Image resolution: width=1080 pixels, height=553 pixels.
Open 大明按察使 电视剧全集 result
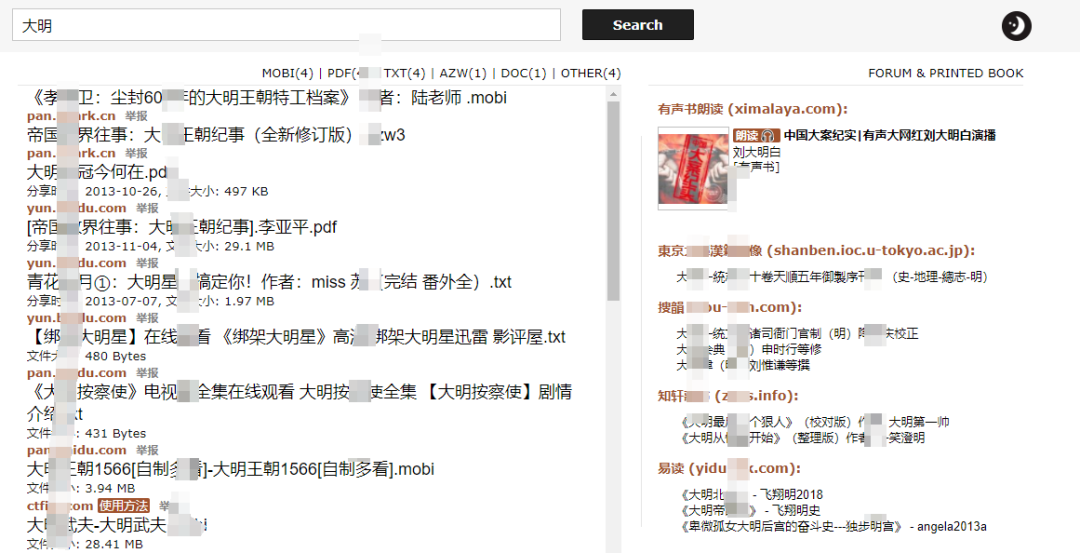[x=300, y=402]
